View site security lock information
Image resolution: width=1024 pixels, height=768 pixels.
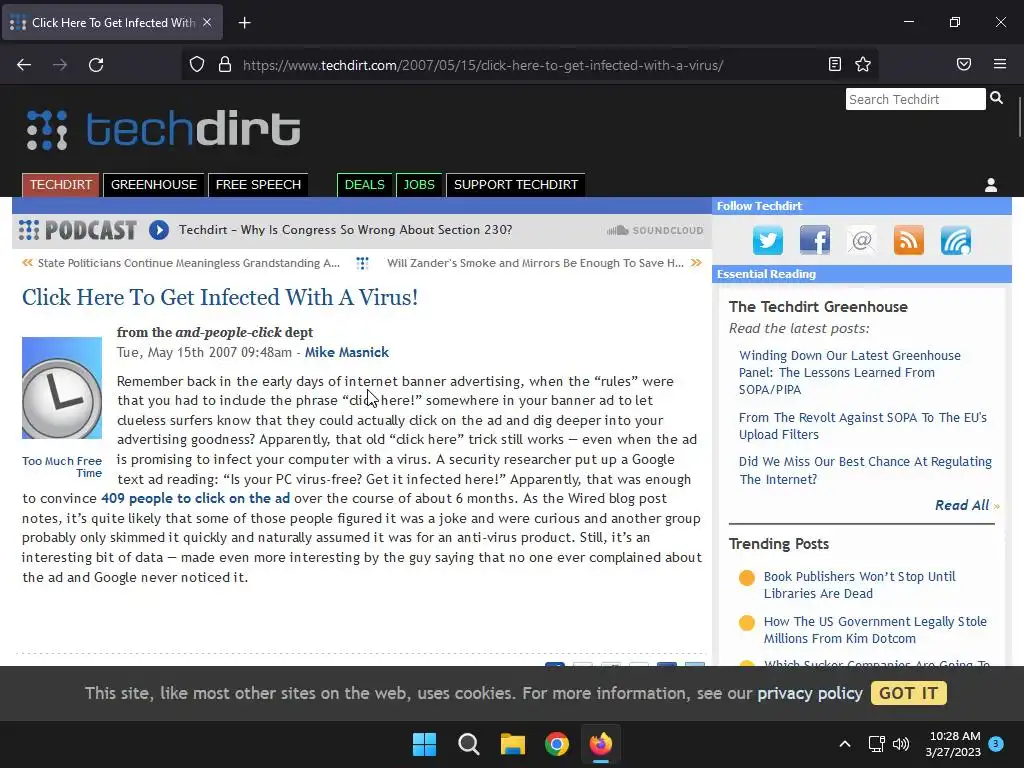225,65
